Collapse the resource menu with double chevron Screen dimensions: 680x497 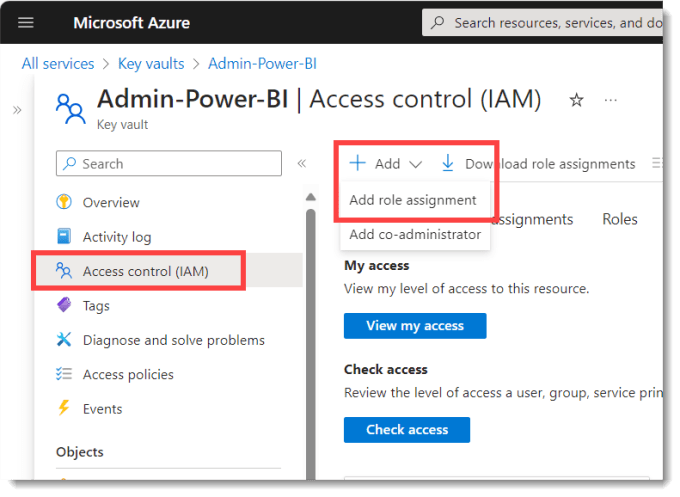(x=302, y=163)
